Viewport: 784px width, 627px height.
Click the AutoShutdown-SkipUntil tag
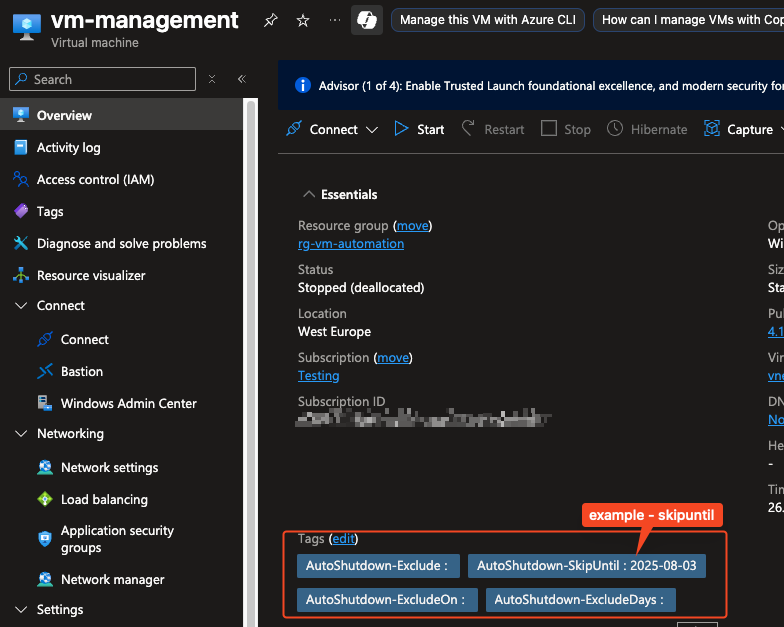point(586,566)
